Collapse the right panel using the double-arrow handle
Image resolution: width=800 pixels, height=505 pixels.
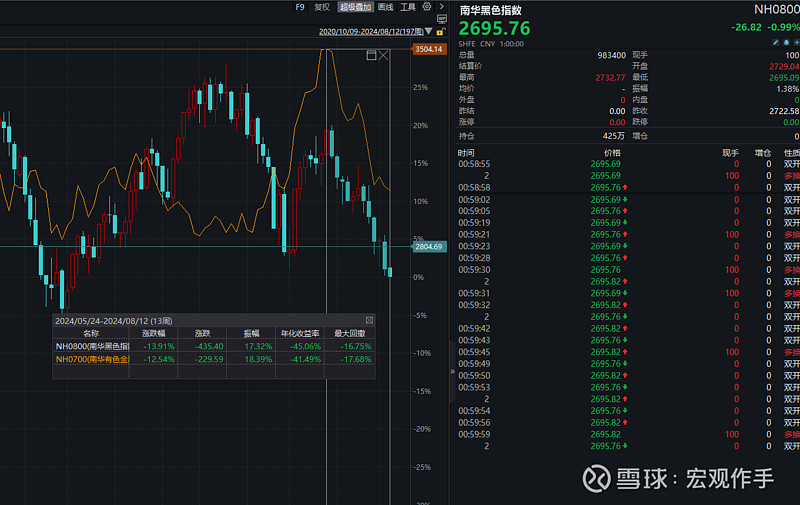452,371
